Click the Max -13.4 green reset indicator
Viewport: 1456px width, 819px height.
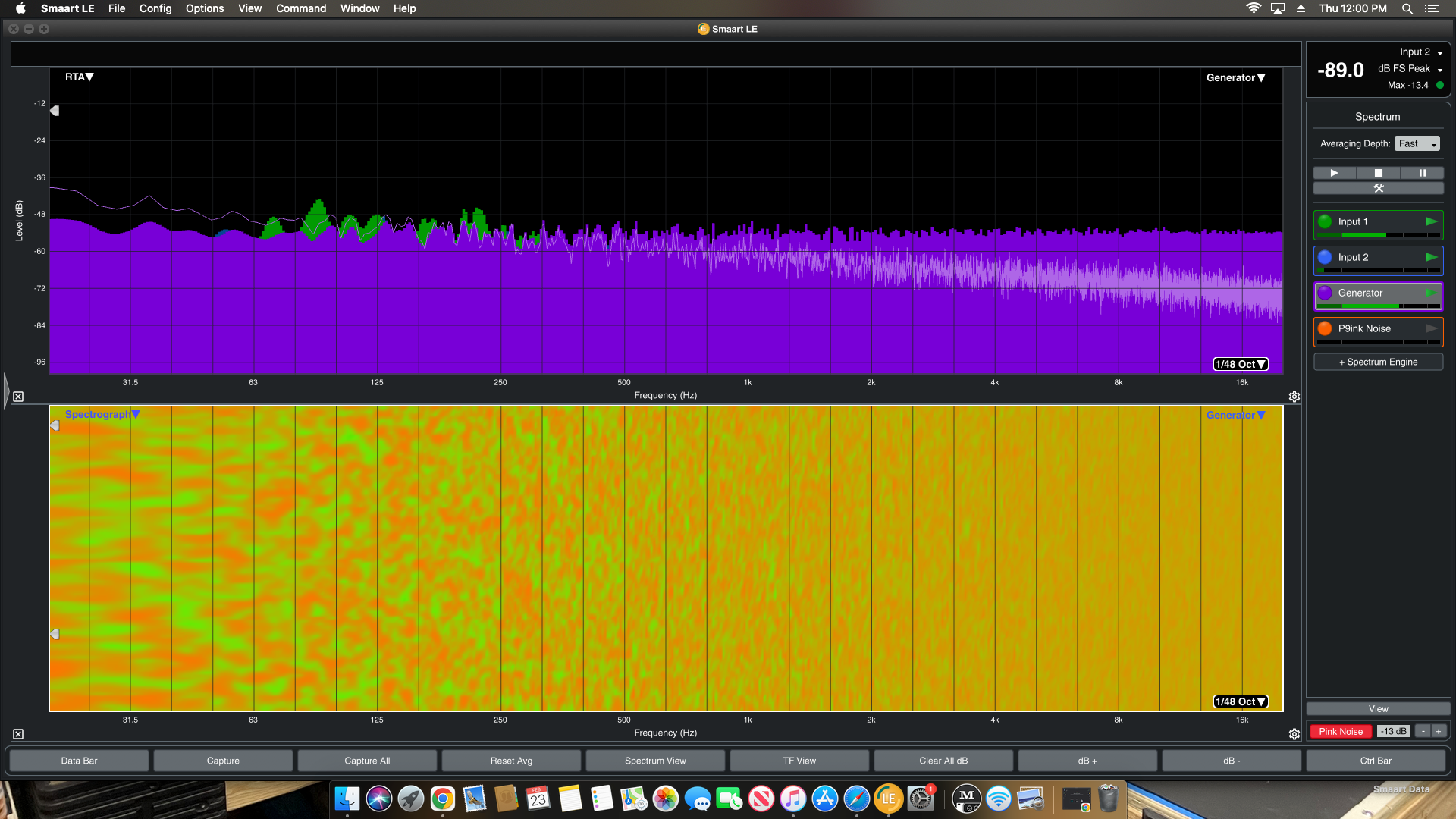click(x=1440, y=85)
